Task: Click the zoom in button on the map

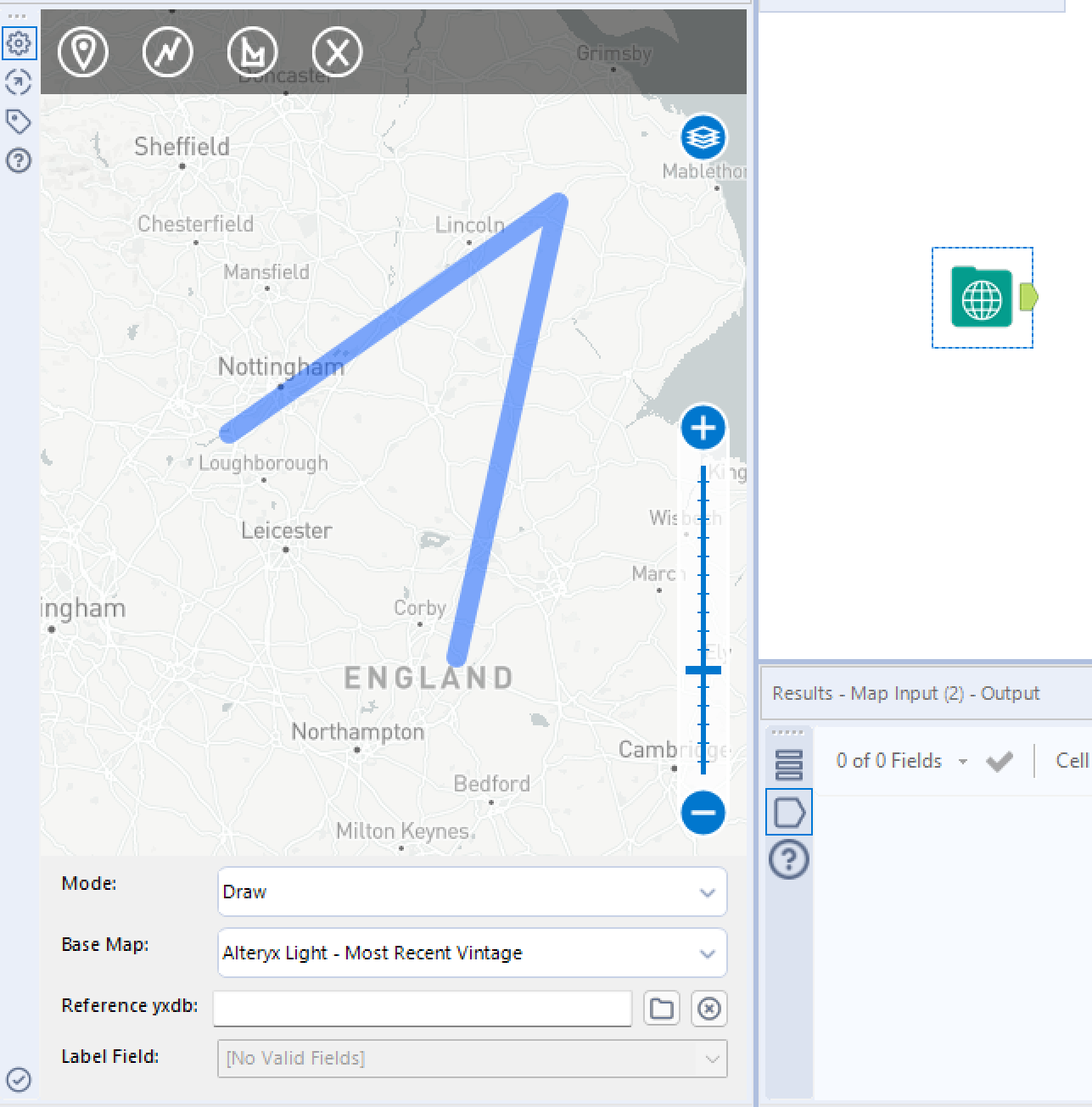Action: pos(703,428)
